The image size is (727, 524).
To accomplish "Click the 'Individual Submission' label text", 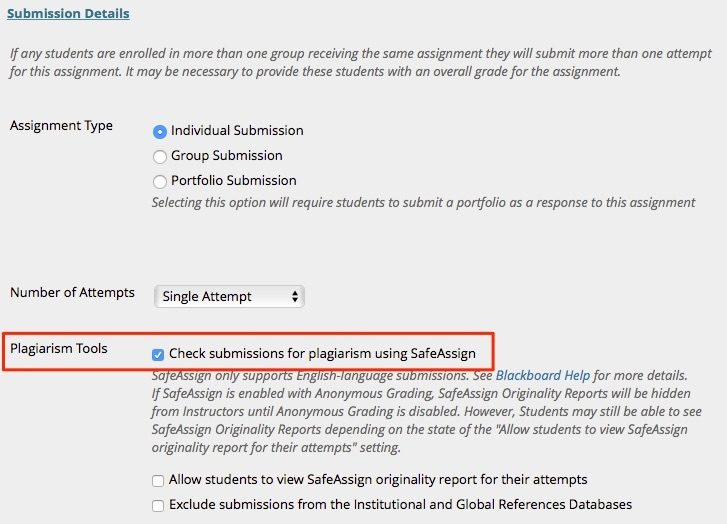I will coord(237,131).
